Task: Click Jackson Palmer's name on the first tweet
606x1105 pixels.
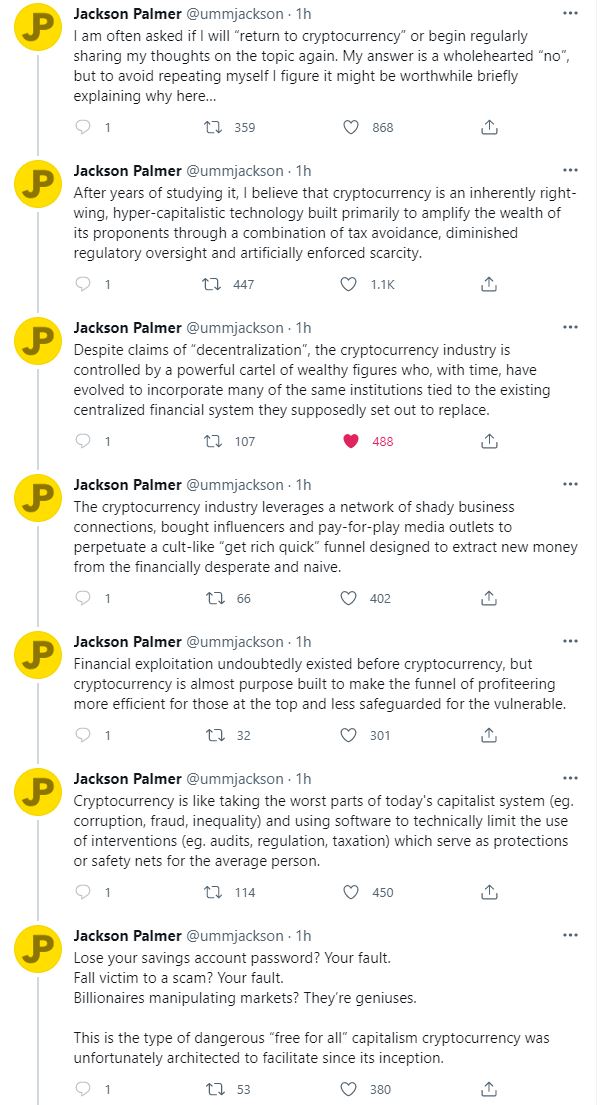Action: point(125,15)
